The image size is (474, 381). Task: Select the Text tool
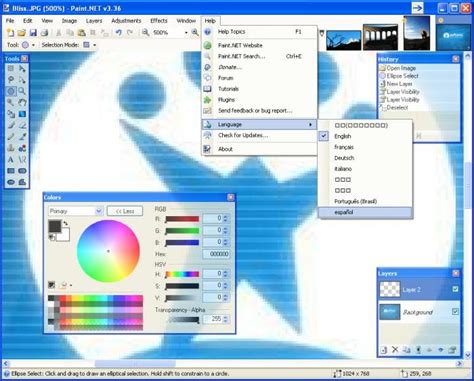pos(11,160)
